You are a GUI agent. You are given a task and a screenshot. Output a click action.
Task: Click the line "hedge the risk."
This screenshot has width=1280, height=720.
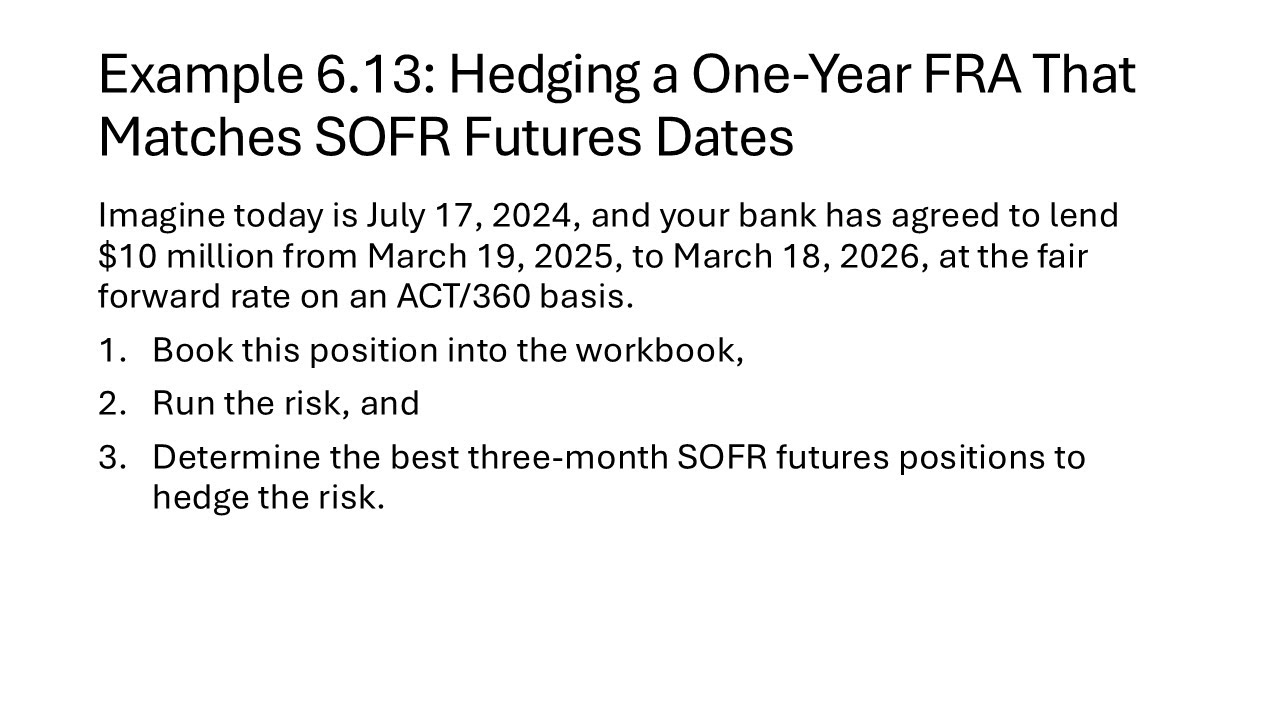click(x=268, y=497)
